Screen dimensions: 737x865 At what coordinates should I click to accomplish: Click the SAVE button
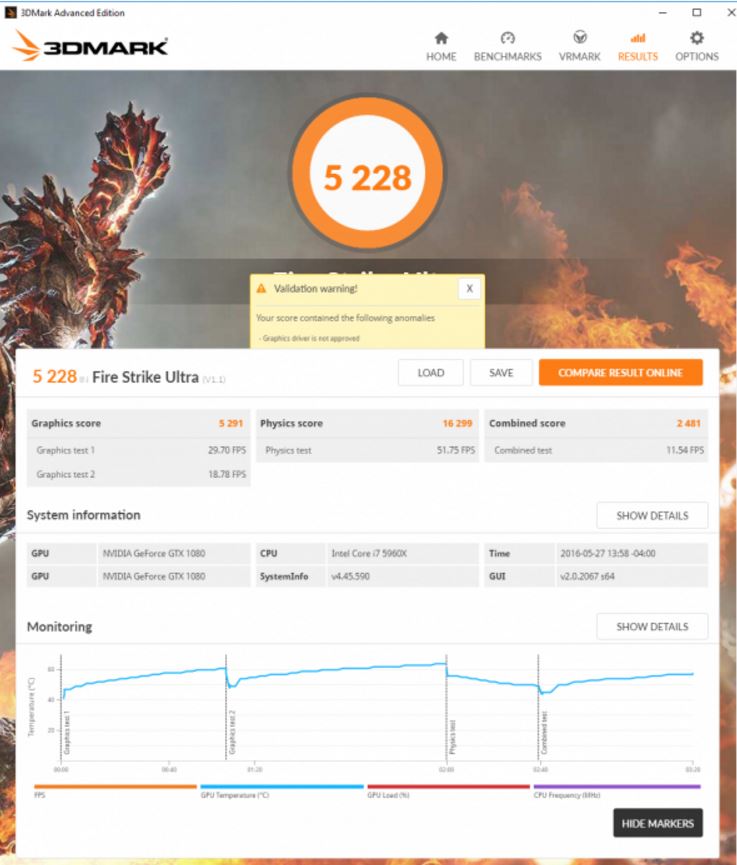click(501, 373)
